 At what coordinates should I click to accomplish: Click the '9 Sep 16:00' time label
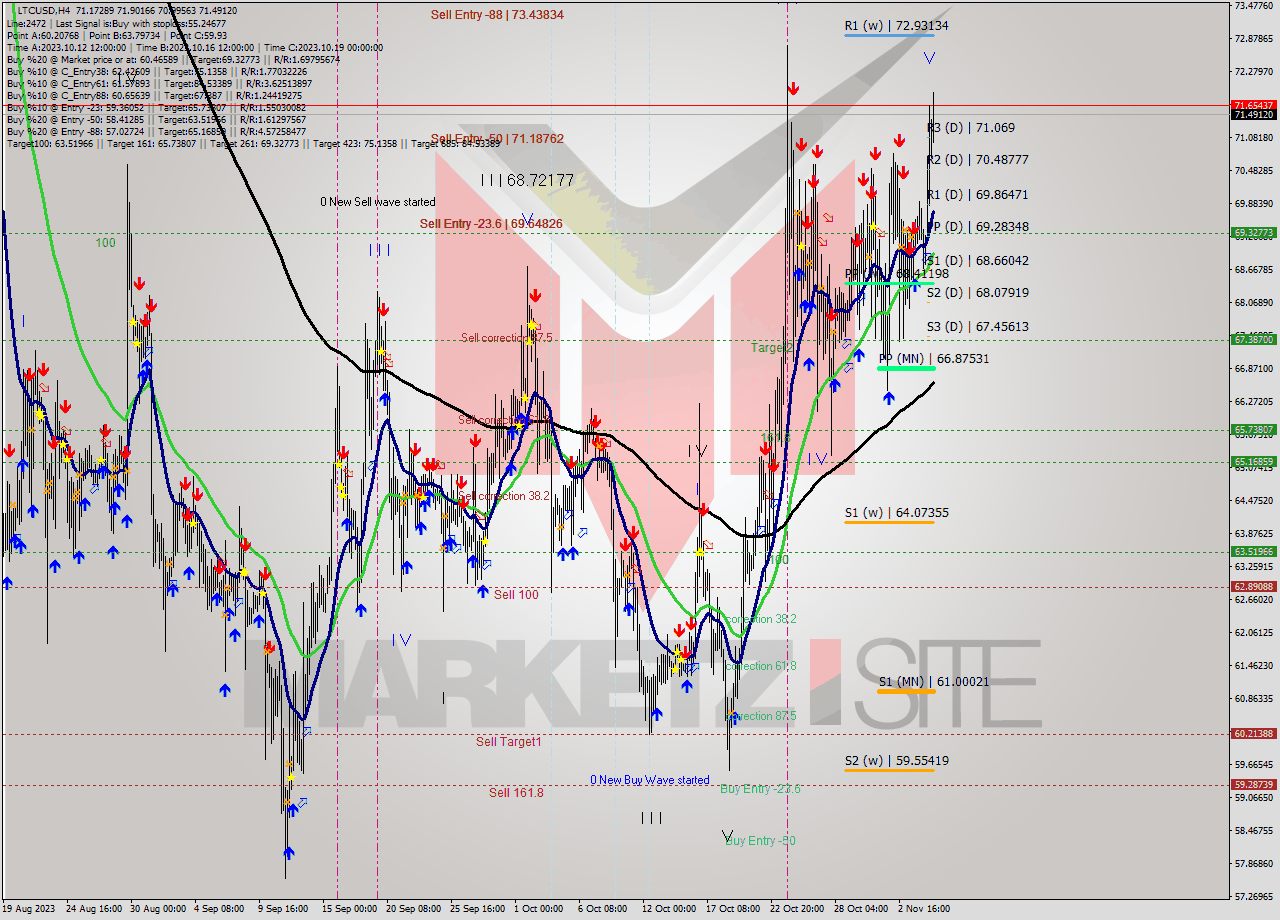tap(282, 909)
